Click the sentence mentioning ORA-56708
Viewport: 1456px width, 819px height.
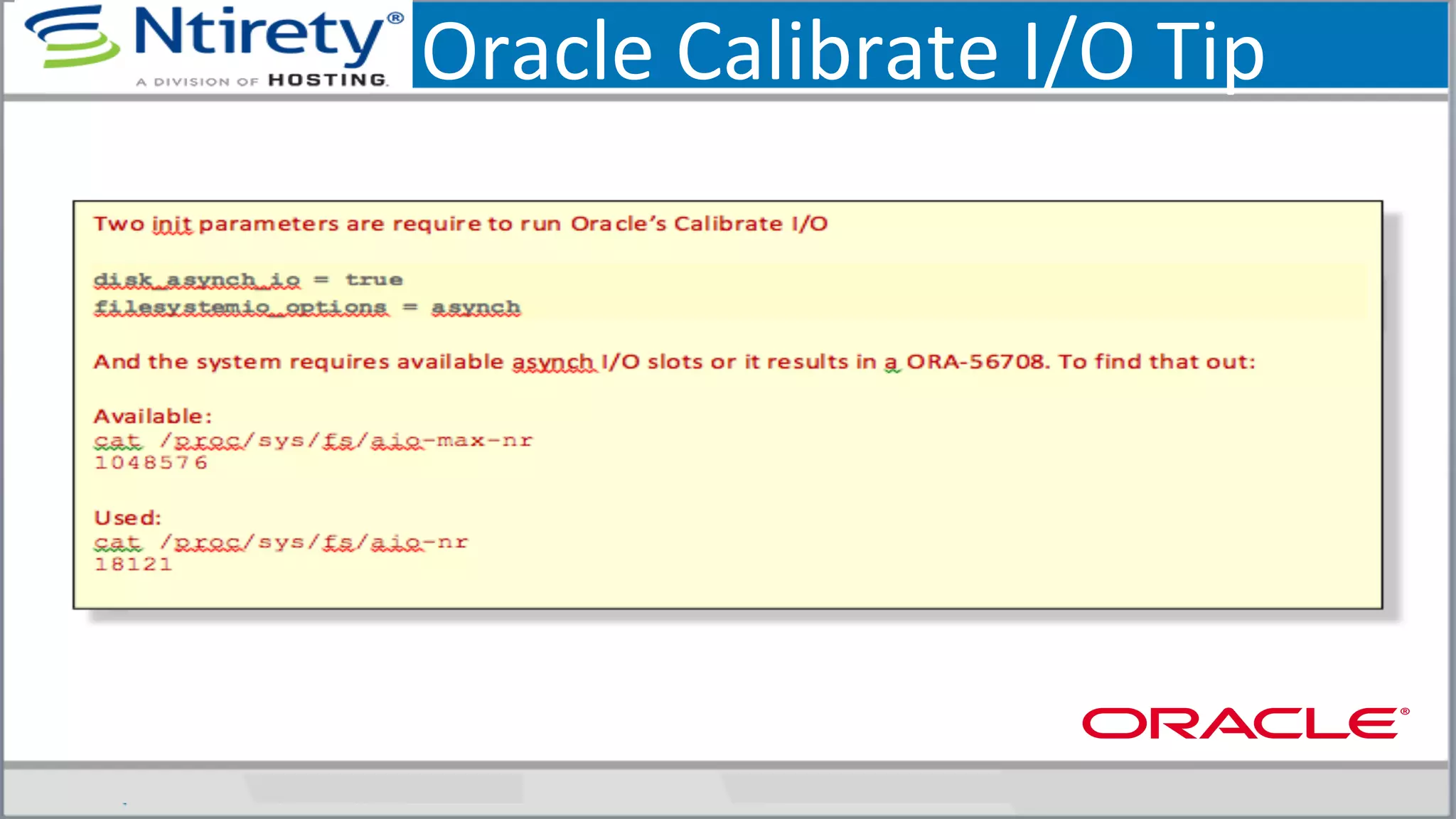click(674, 362)
